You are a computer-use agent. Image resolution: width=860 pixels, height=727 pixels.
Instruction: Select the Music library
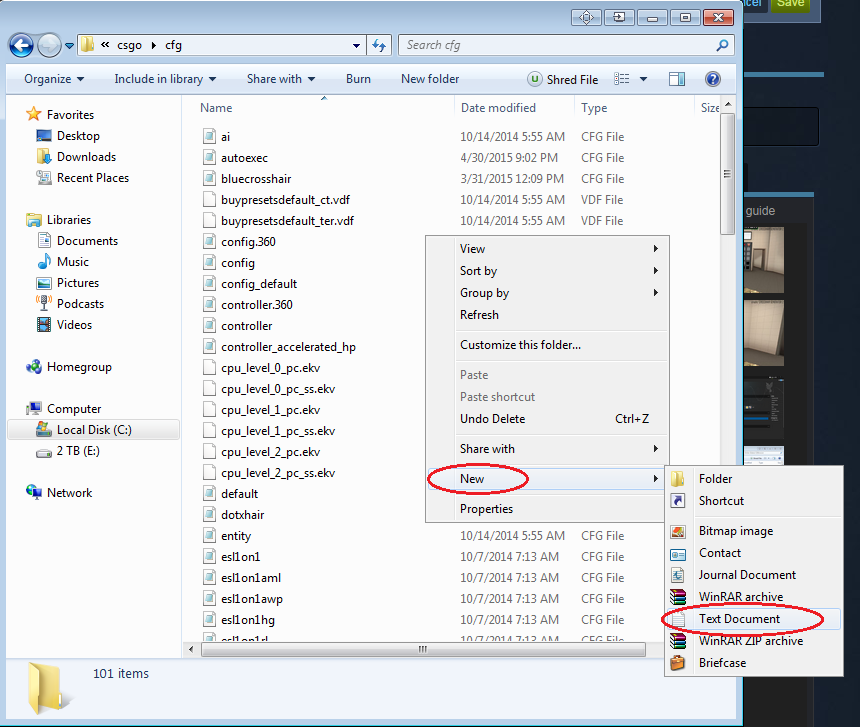pyautogui.click(x=63, y=262)
